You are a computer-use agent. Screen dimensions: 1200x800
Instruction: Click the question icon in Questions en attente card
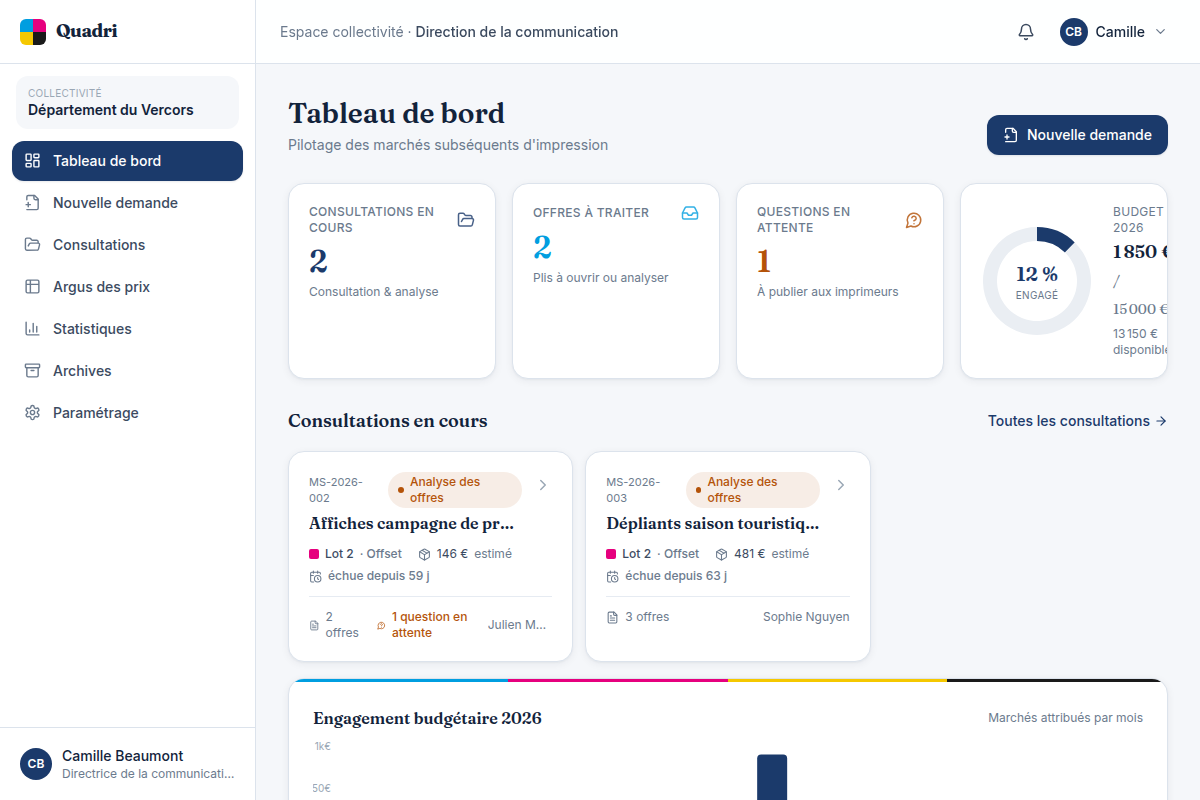914,220
